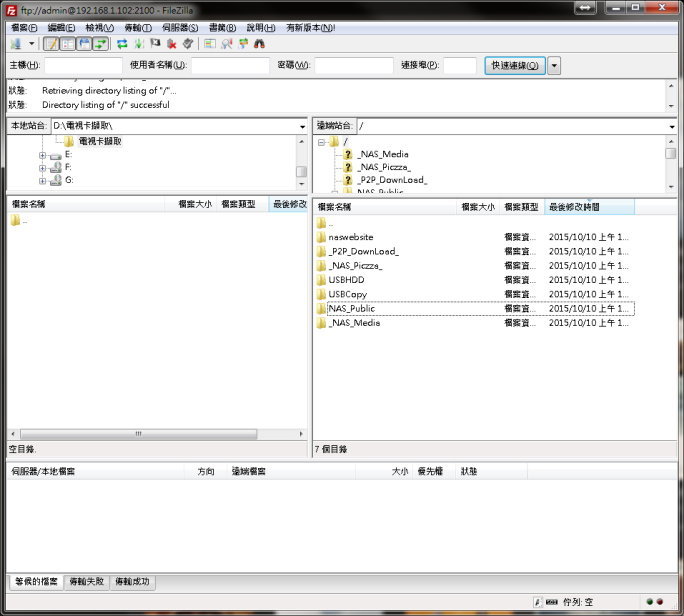Click the refresh file lists icon

pos(122,44)
